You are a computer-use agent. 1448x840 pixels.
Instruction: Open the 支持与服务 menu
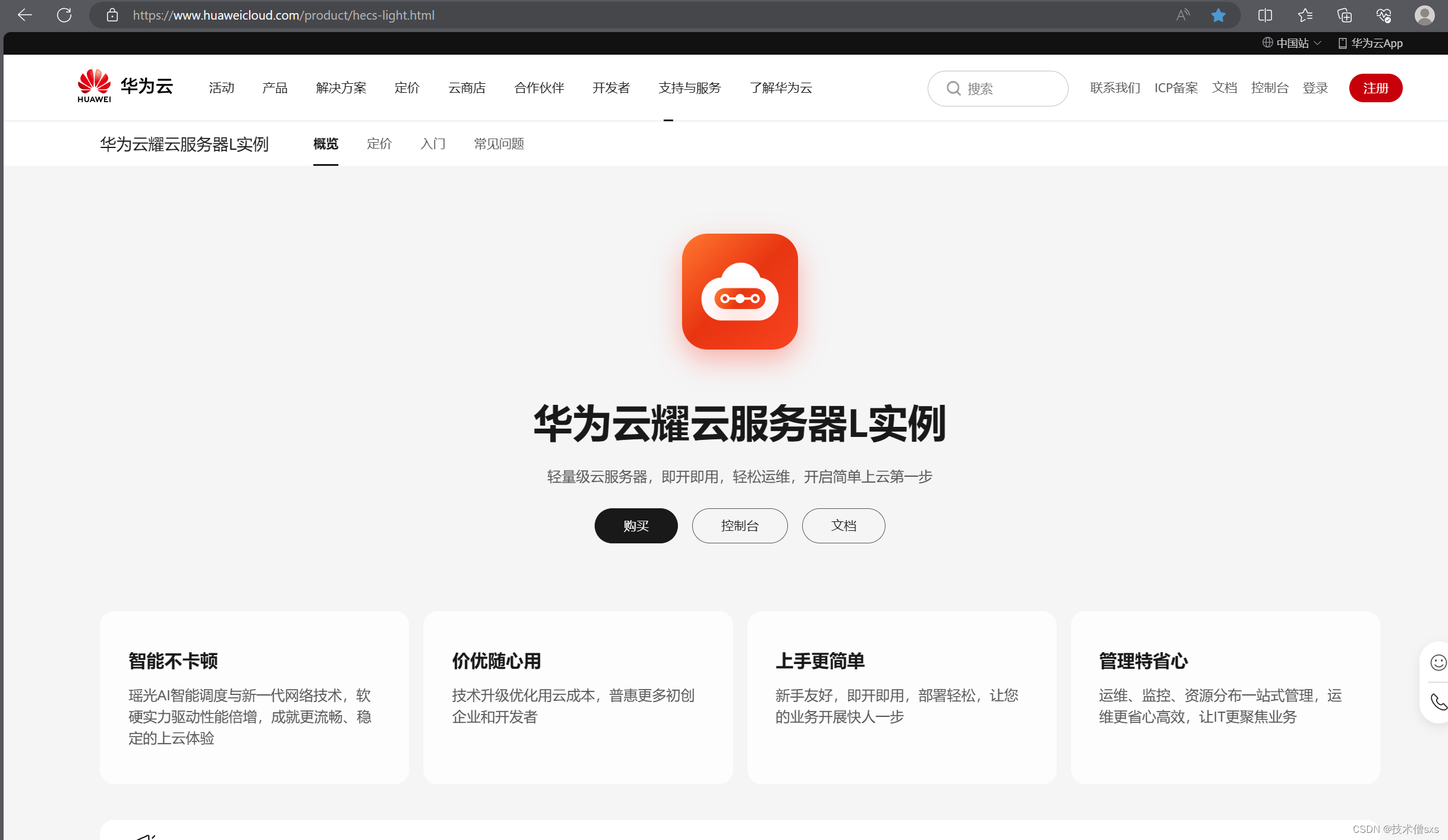coord(689,87)
